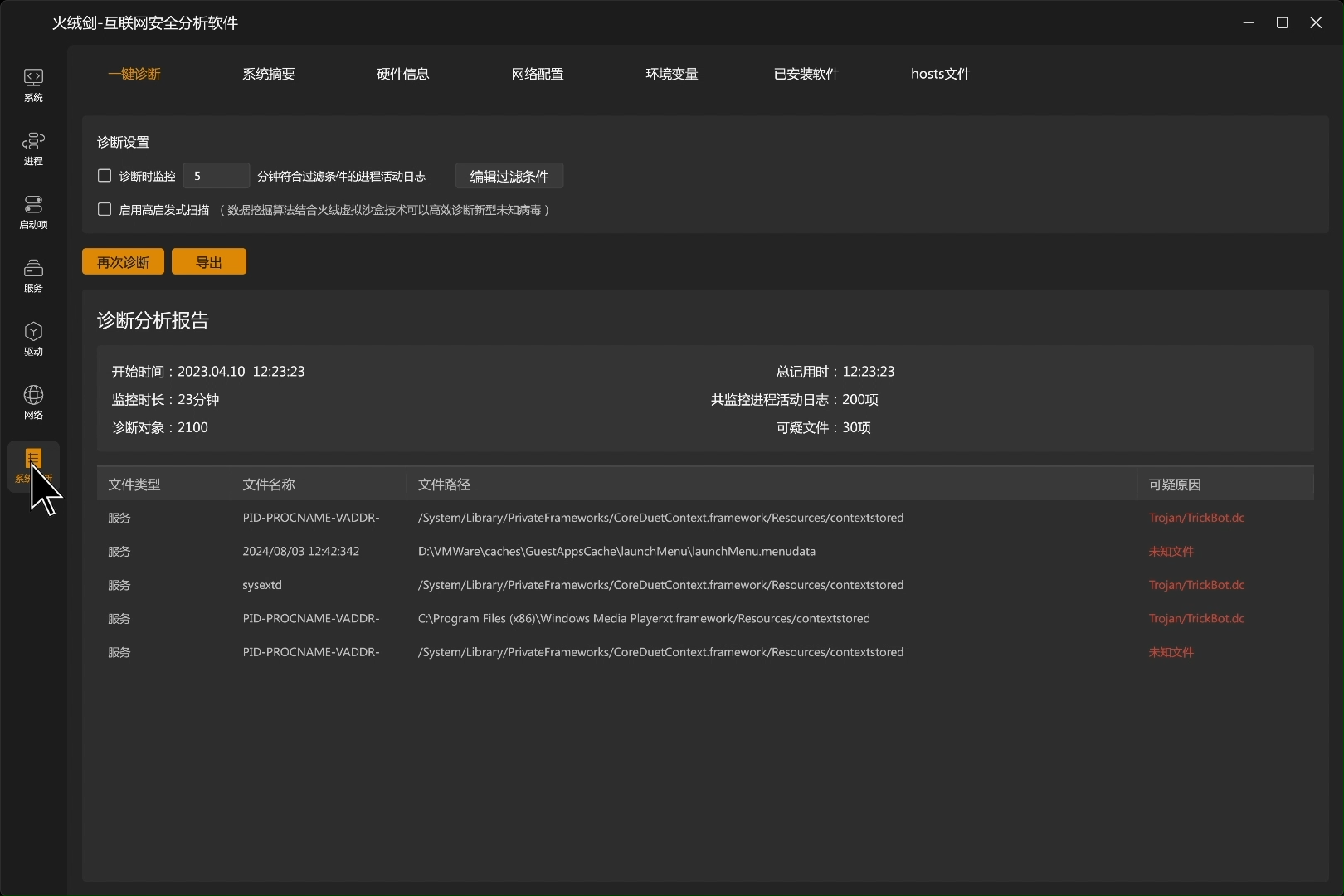
Task: Open the 系统 sidebar icon
Action: (33, 85)
